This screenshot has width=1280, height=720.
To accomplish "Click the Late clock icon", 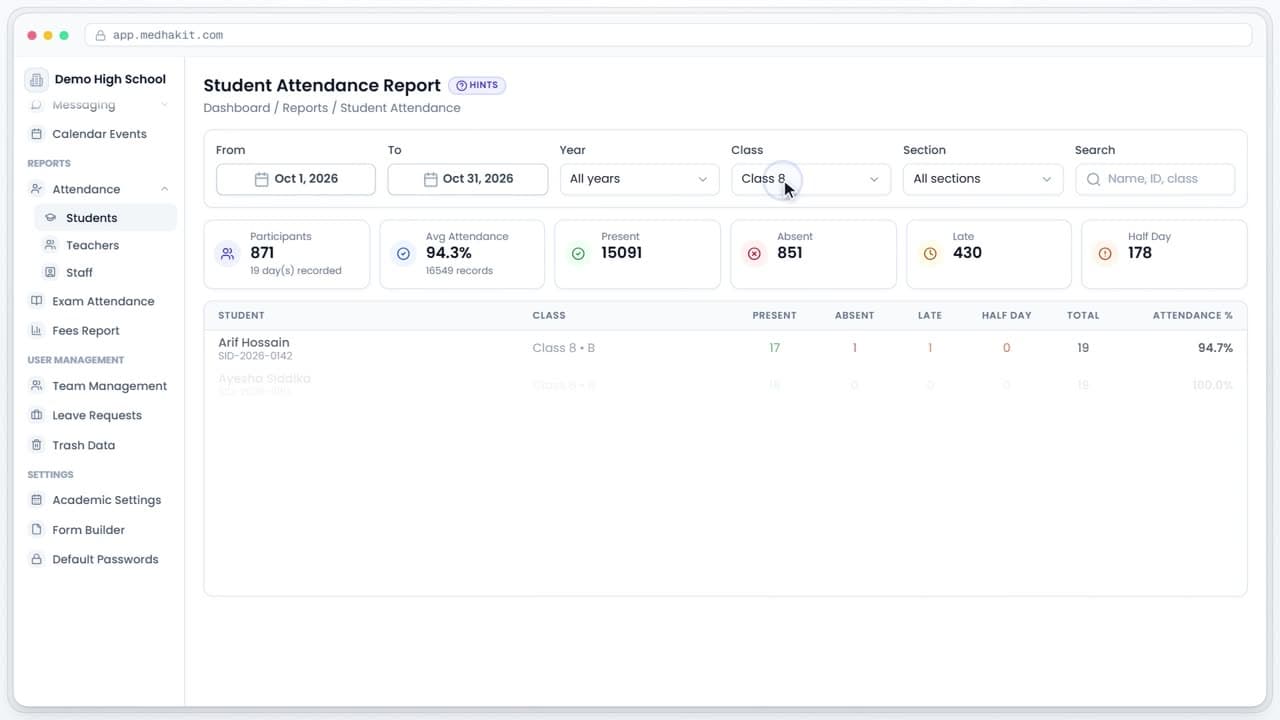I will pos(930,254).
